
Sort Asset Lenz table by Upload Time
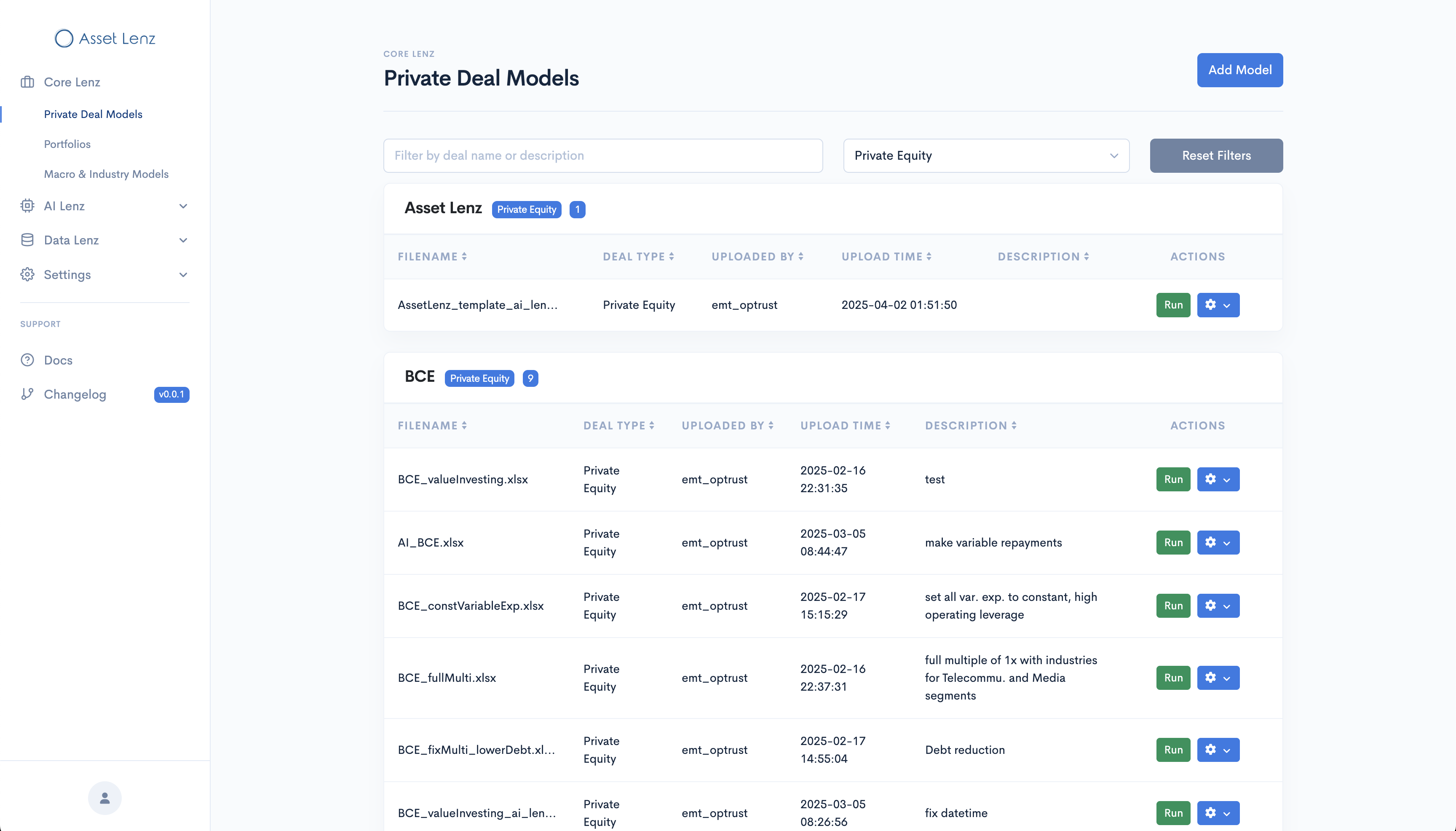[x=886, y=257]
